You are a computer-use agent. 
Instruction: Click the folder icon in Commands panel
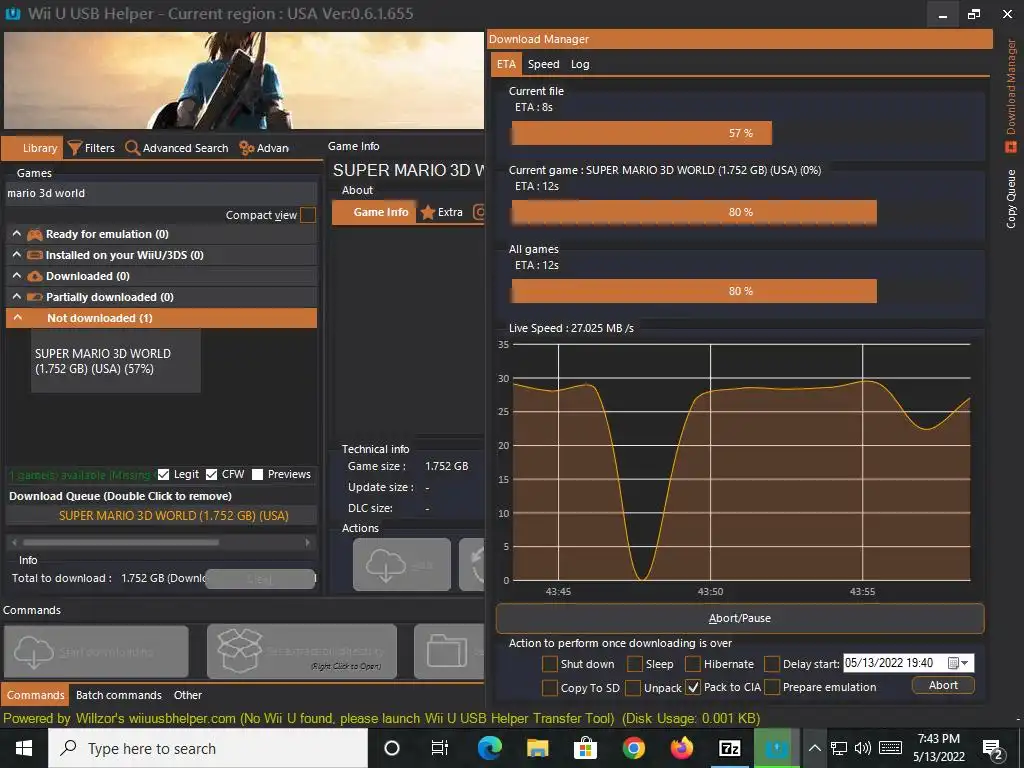[447, 651]
